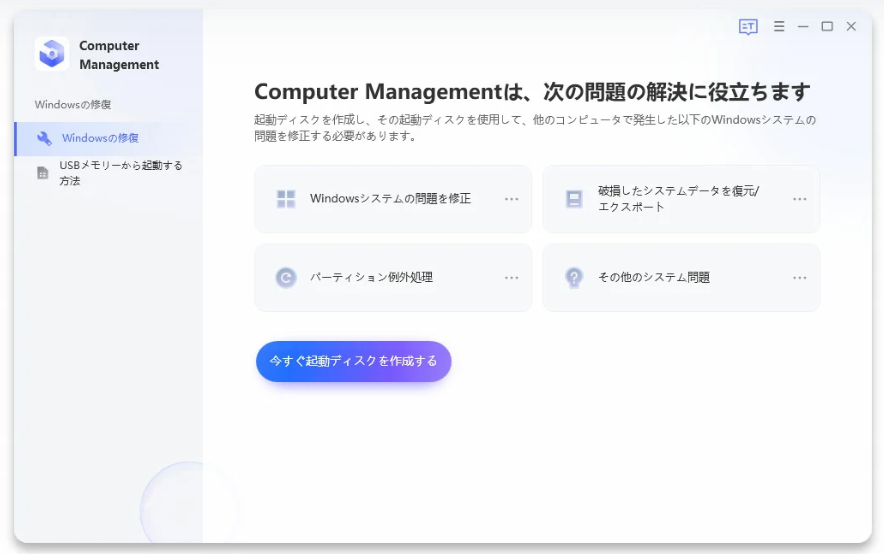Viewport: 884px width, 554px height.
Task: Expand more options for パーティション例外処理
Action: 511,278
